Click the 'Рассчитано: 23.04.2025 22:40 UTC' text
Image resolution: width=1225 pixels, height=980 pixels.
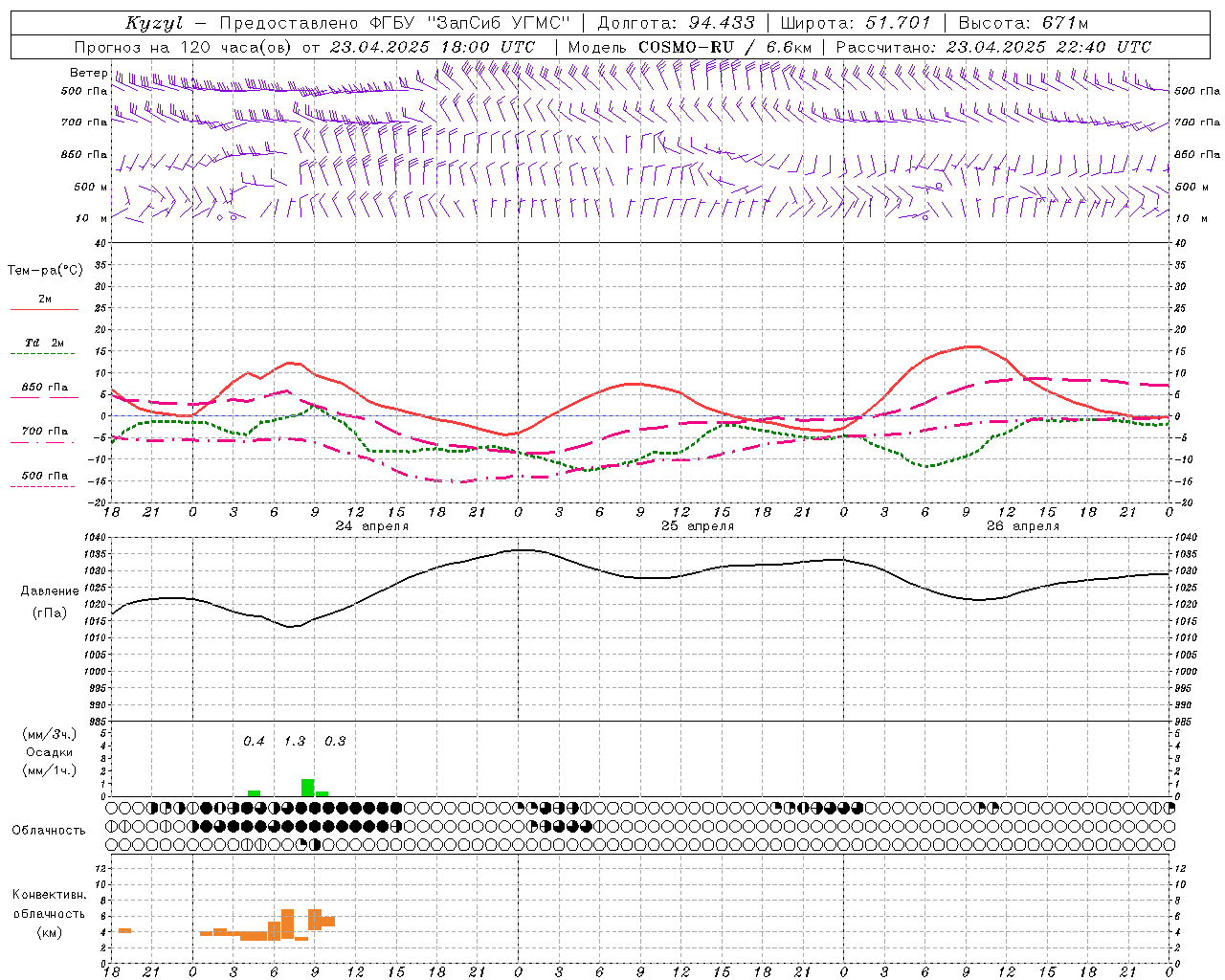point(993,47)
